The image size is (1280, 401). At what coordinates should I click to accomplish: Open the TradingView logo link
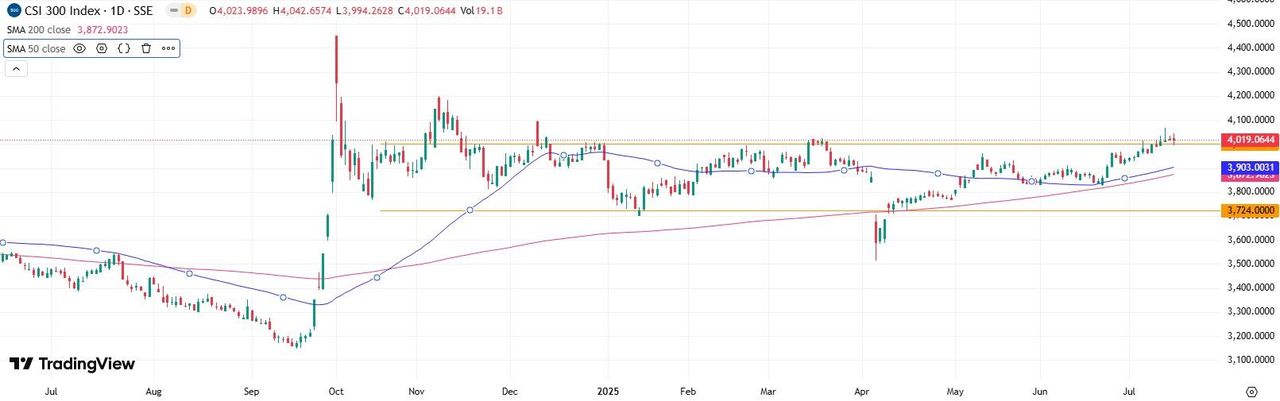coord(72,364)
